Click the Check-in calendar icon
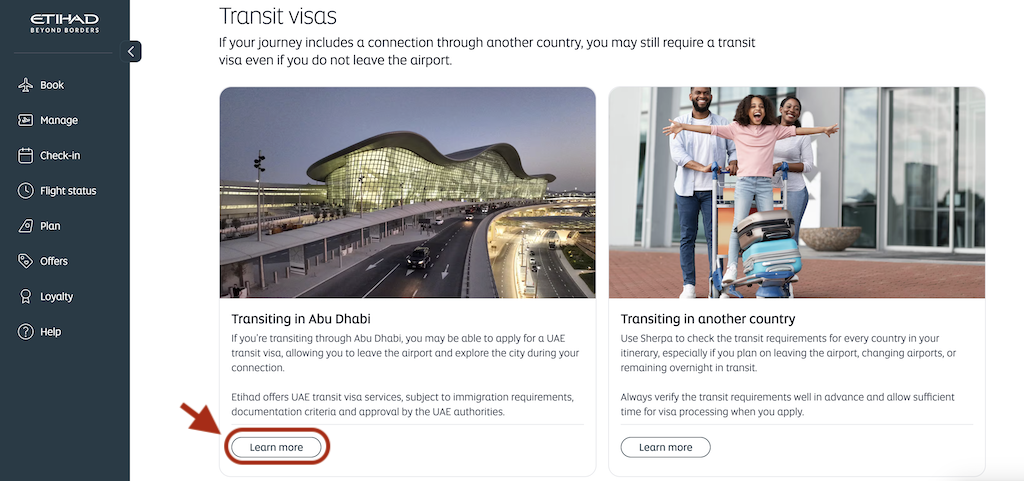The width and height of the screenshot is (1024, 481). click(26, 156)
